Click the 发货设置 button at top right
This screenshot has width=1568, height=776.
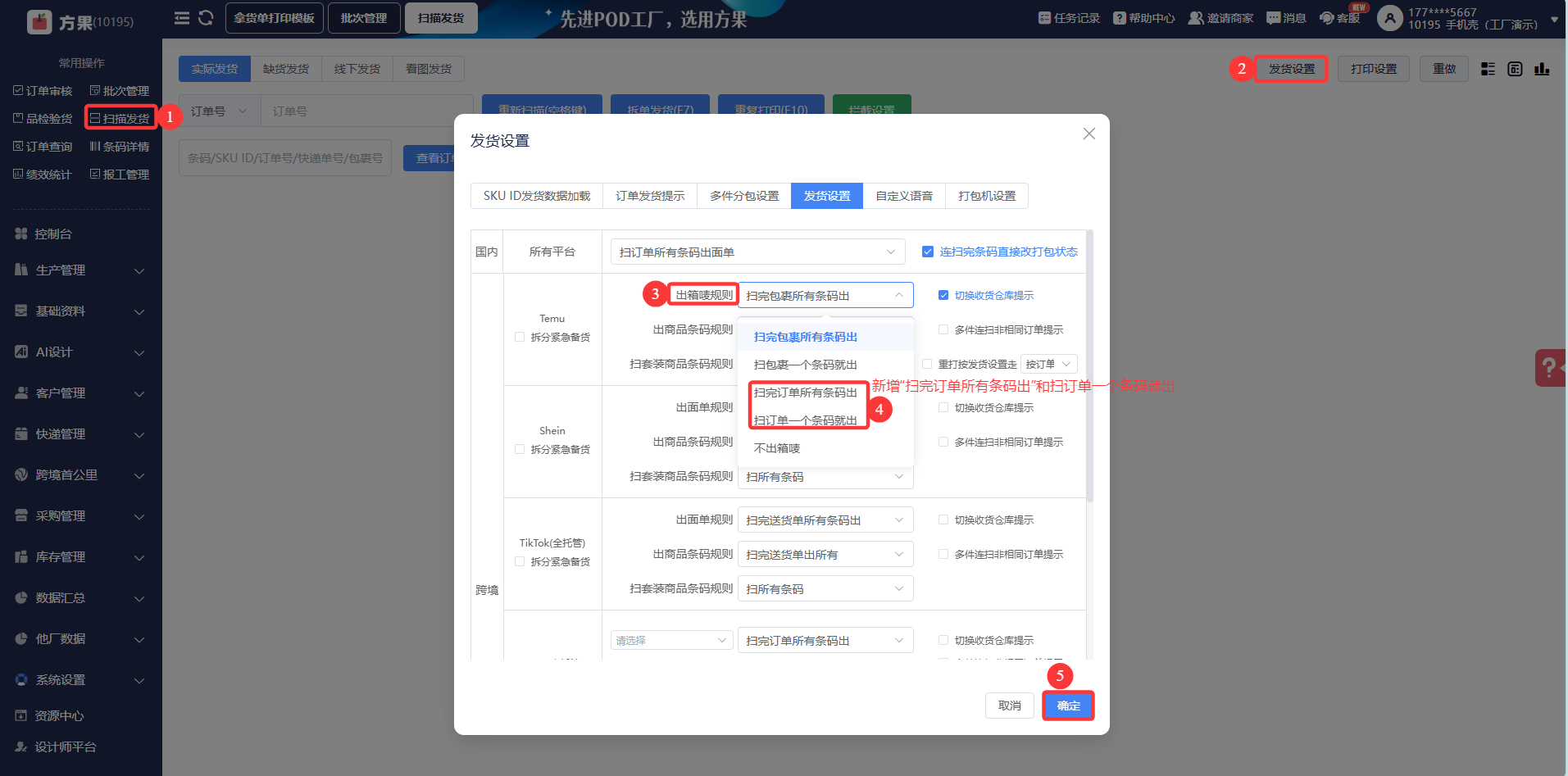pos(1292,69)
